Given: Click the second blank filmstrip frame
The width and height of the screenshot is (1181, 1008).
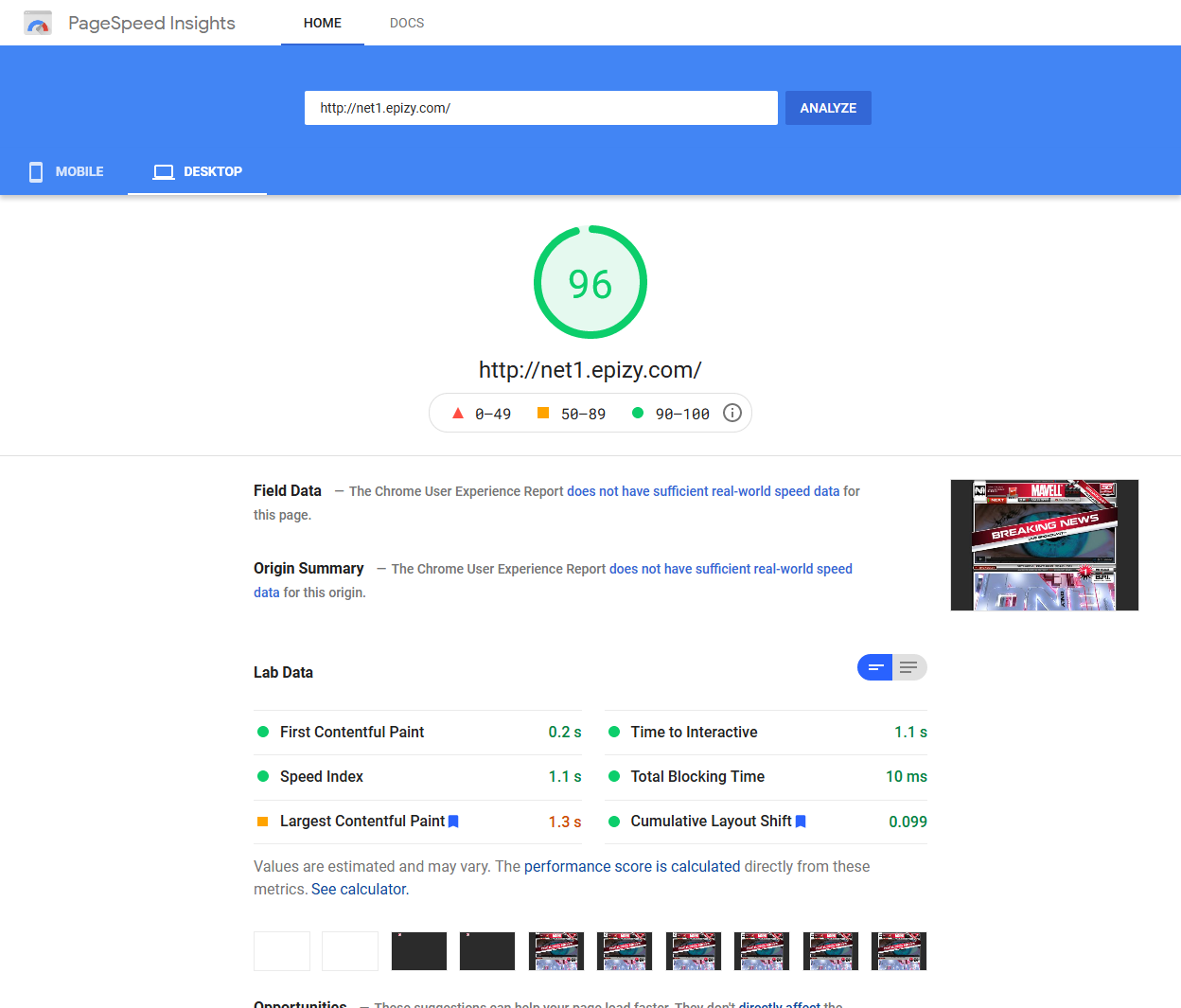Looking at the screenshot, I should pyautogui.click(x=350, y=951).
